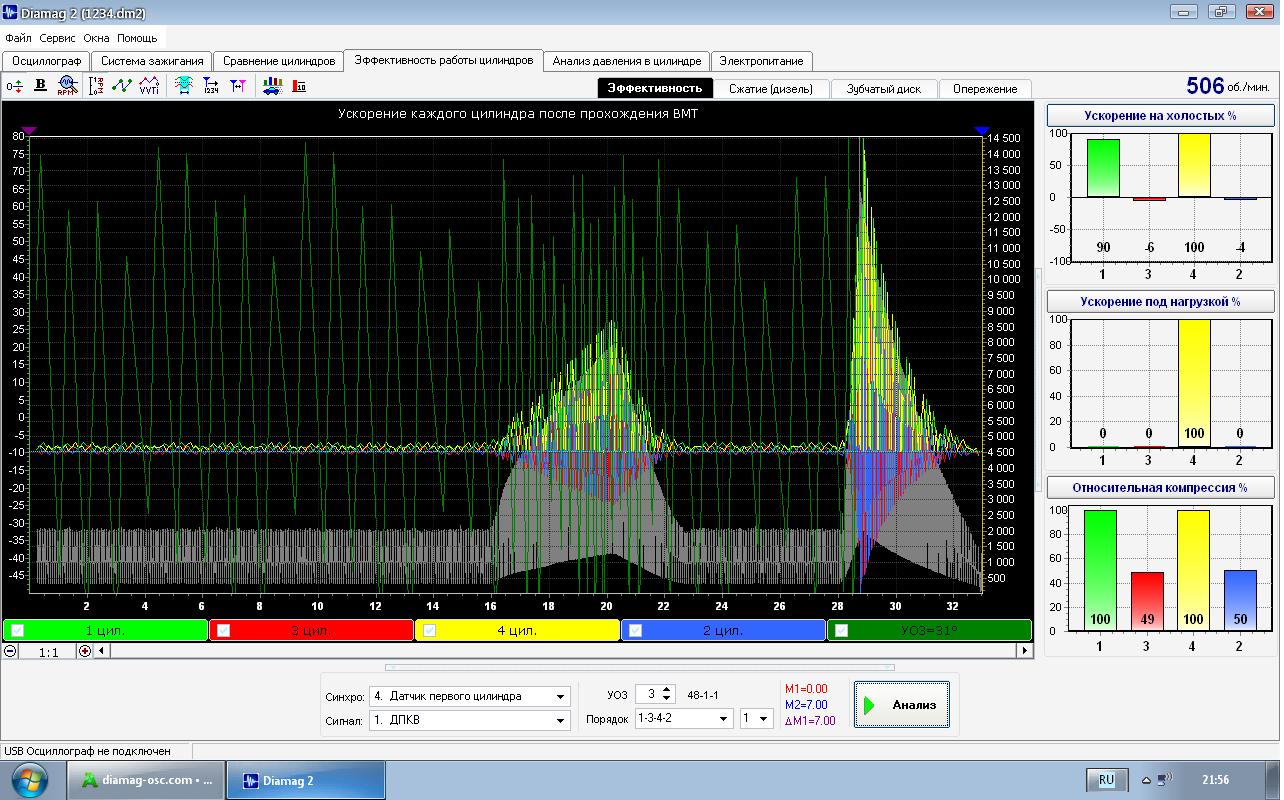Click the volume icon in system tray
This screenshot has height=800, width=1284.
pos(1165,780)
